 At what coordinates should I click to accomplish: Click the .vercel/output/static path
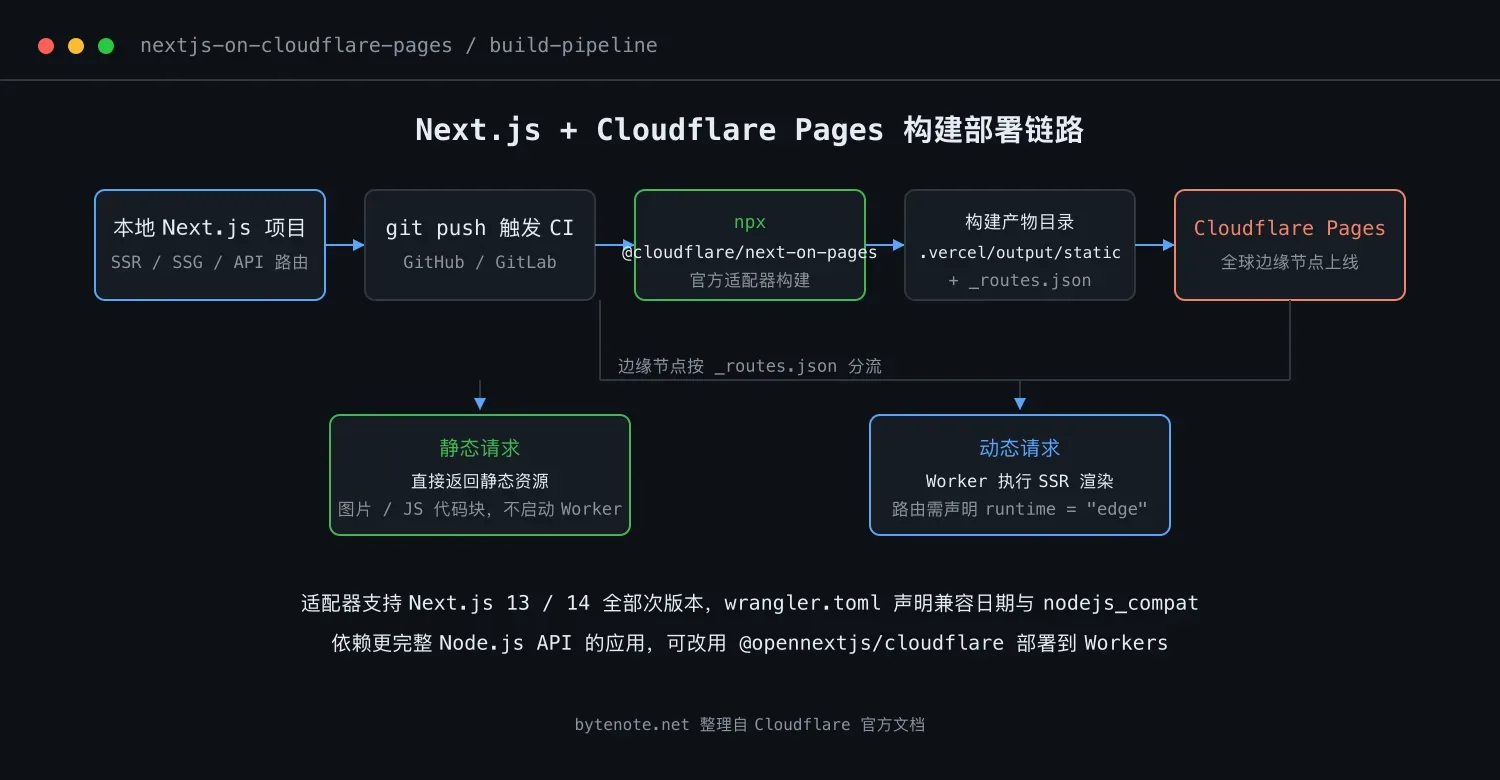point(1020,252)
